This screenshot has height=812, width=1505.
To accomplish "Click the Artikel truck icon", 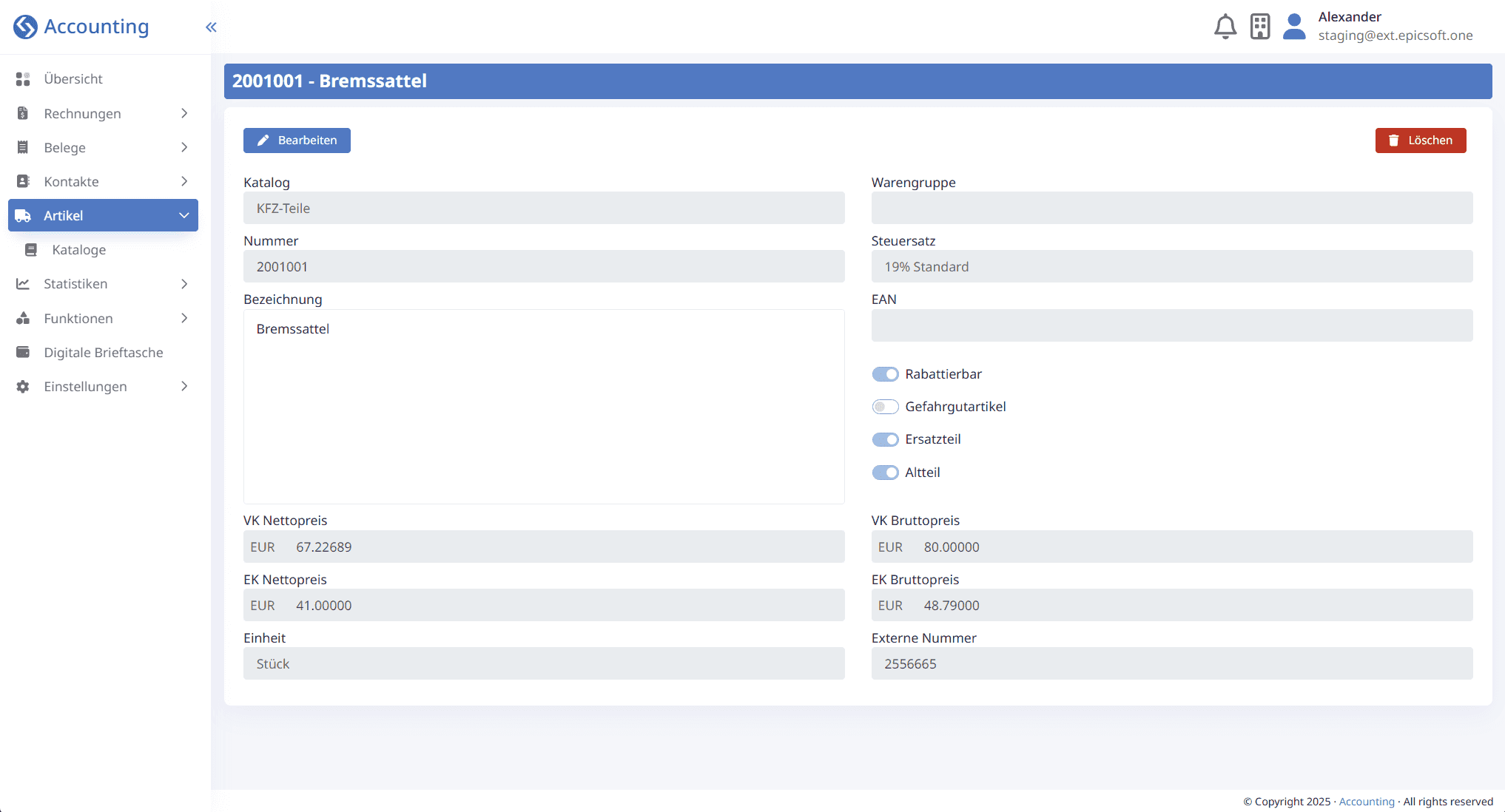I will (x=23, y=215).
